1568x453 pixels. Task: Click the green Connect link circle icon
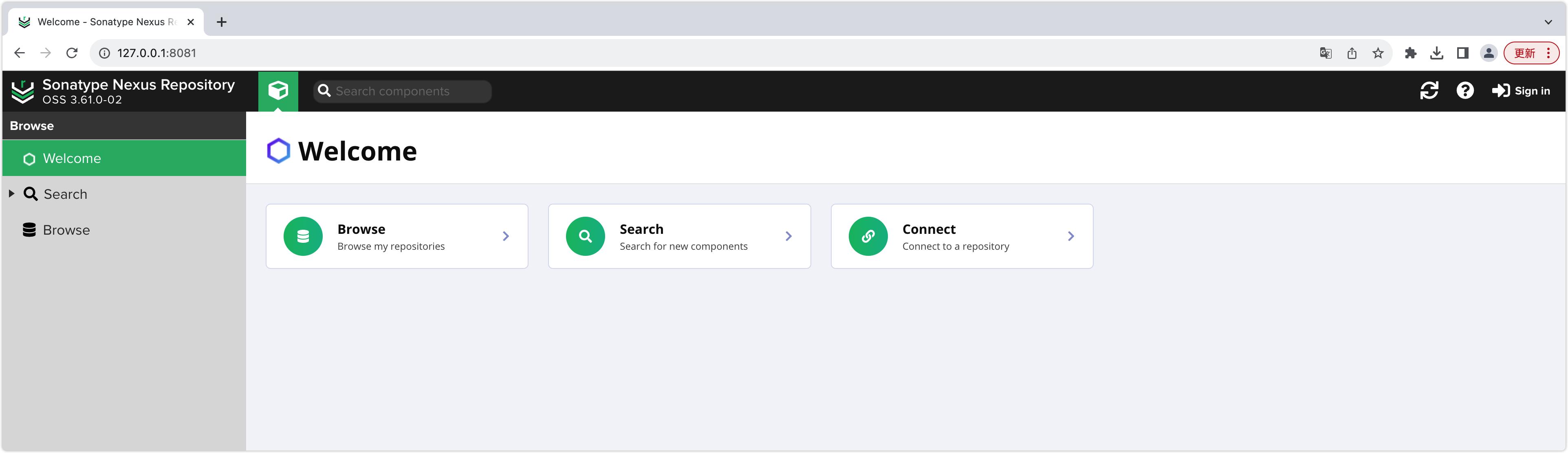[x=868, y=236]
